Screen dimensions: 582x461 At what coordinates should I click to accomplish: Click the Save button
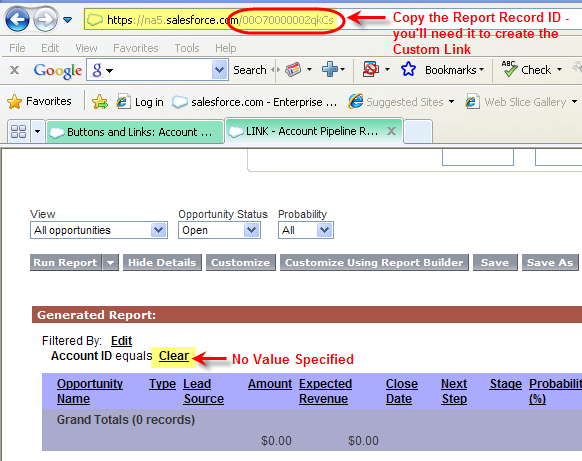(495, 262)
